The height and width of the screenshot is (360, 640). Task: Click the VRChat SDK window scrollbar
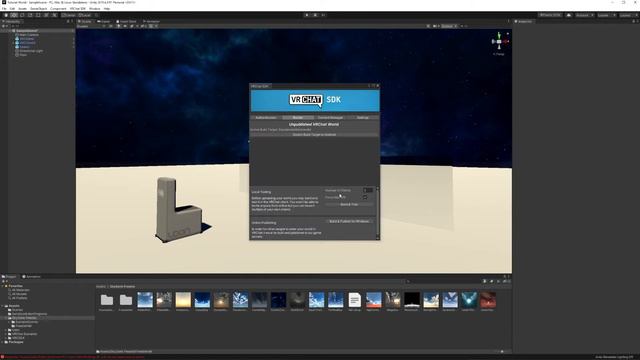point(378,213)
